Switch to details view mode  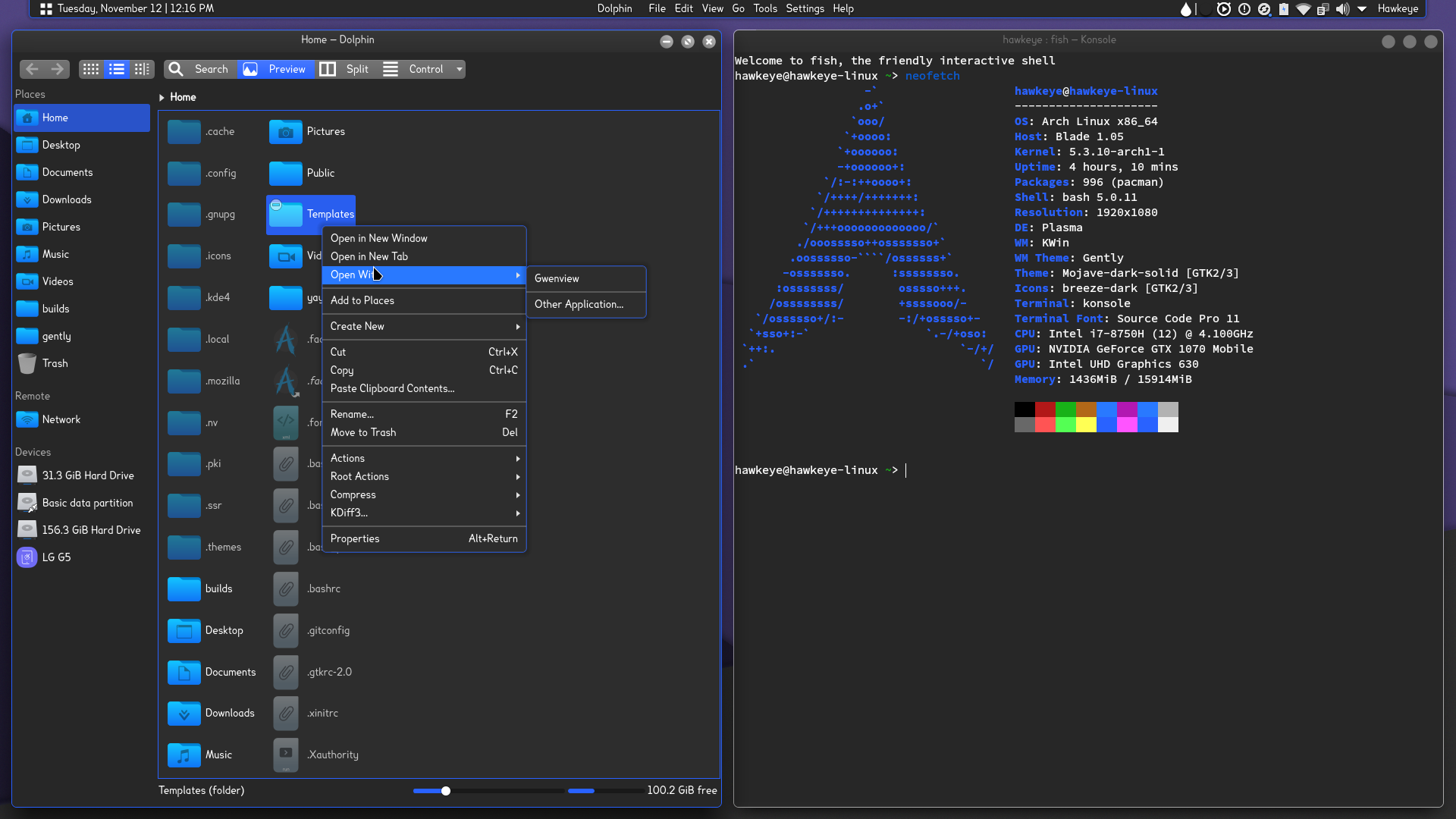tap(142, 69)
